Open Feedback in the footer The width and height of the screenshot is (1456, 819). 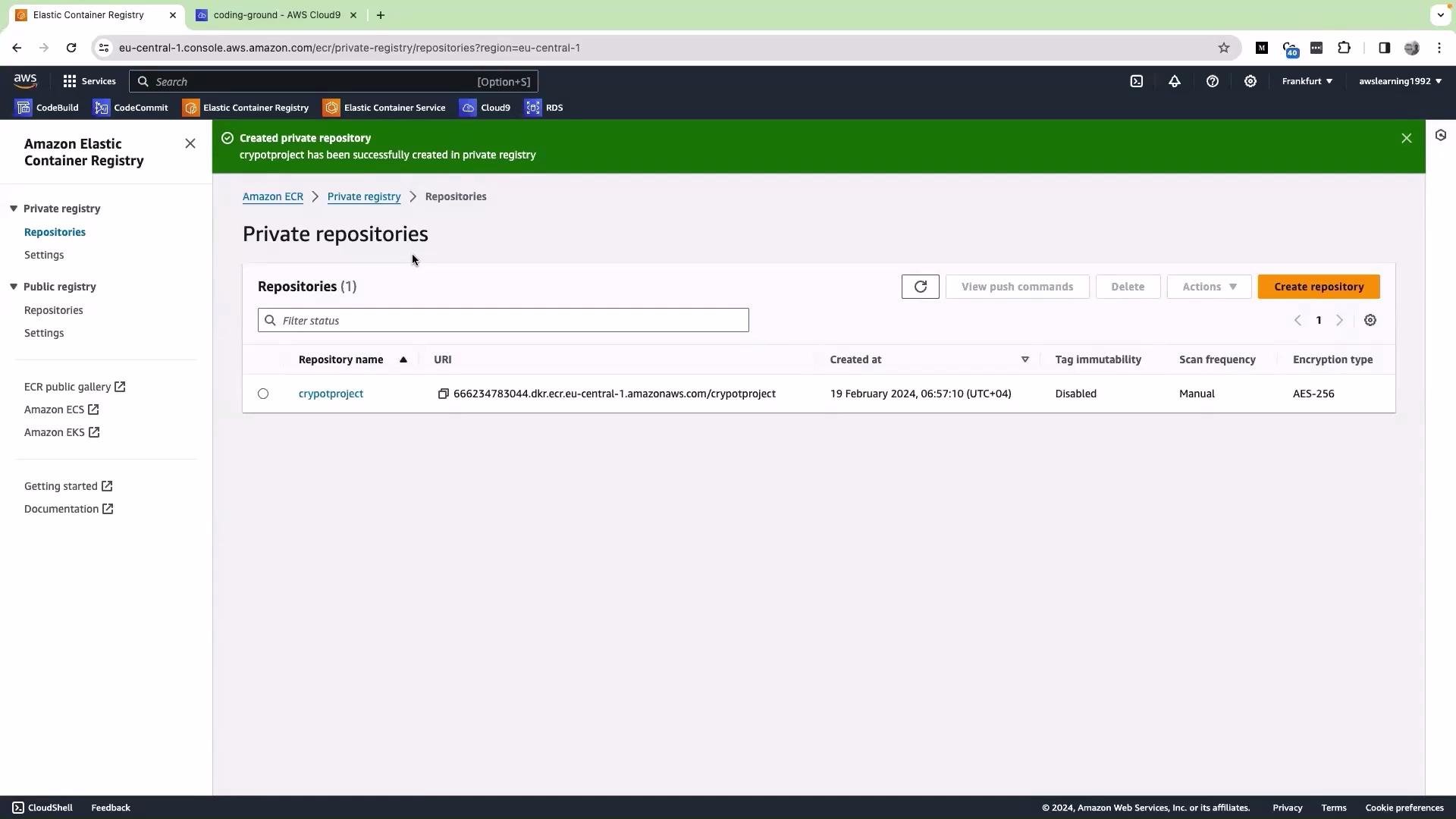point(111,808)
